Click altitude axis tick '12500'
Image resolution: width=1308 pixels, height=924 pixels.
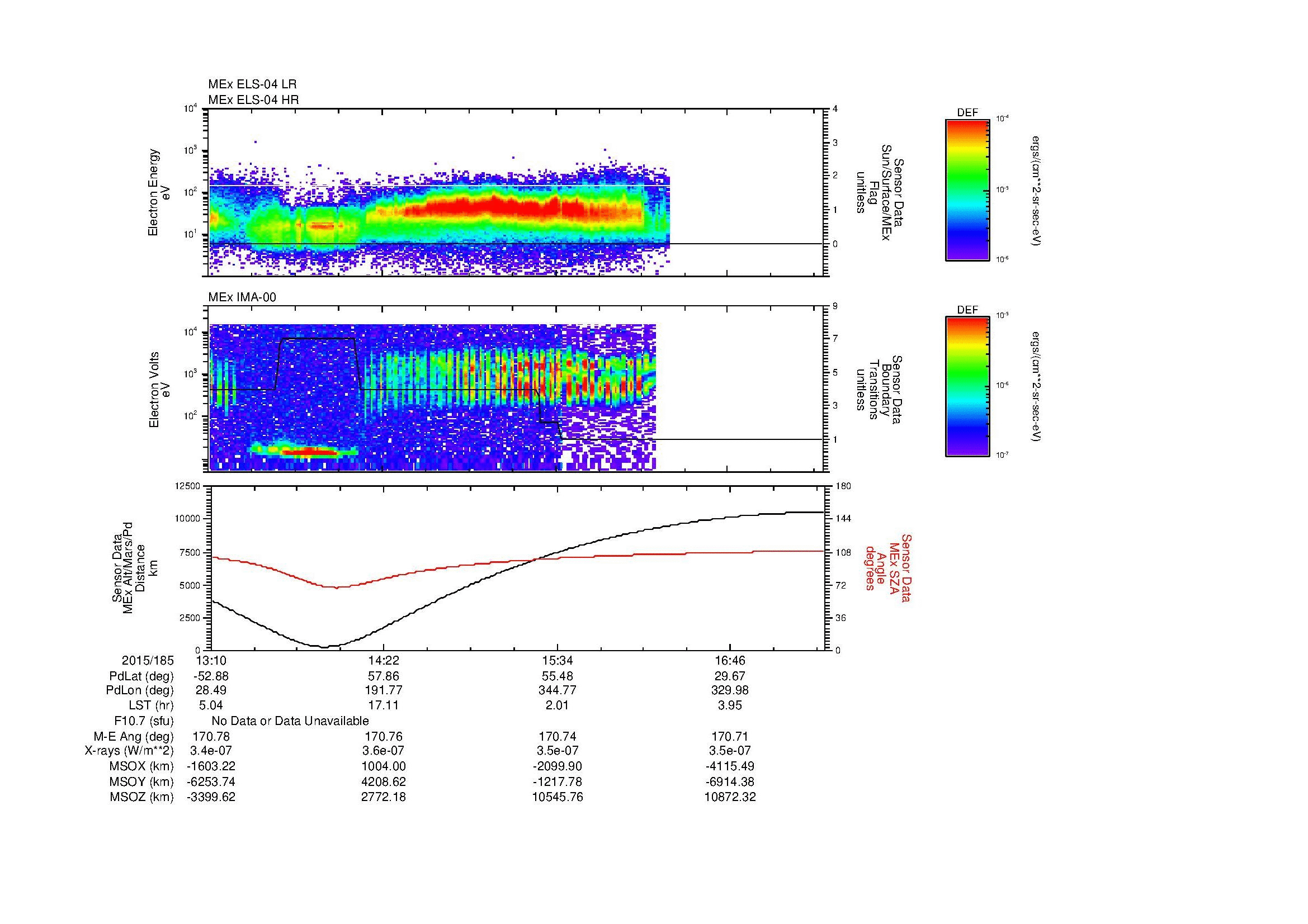point(188,486)
